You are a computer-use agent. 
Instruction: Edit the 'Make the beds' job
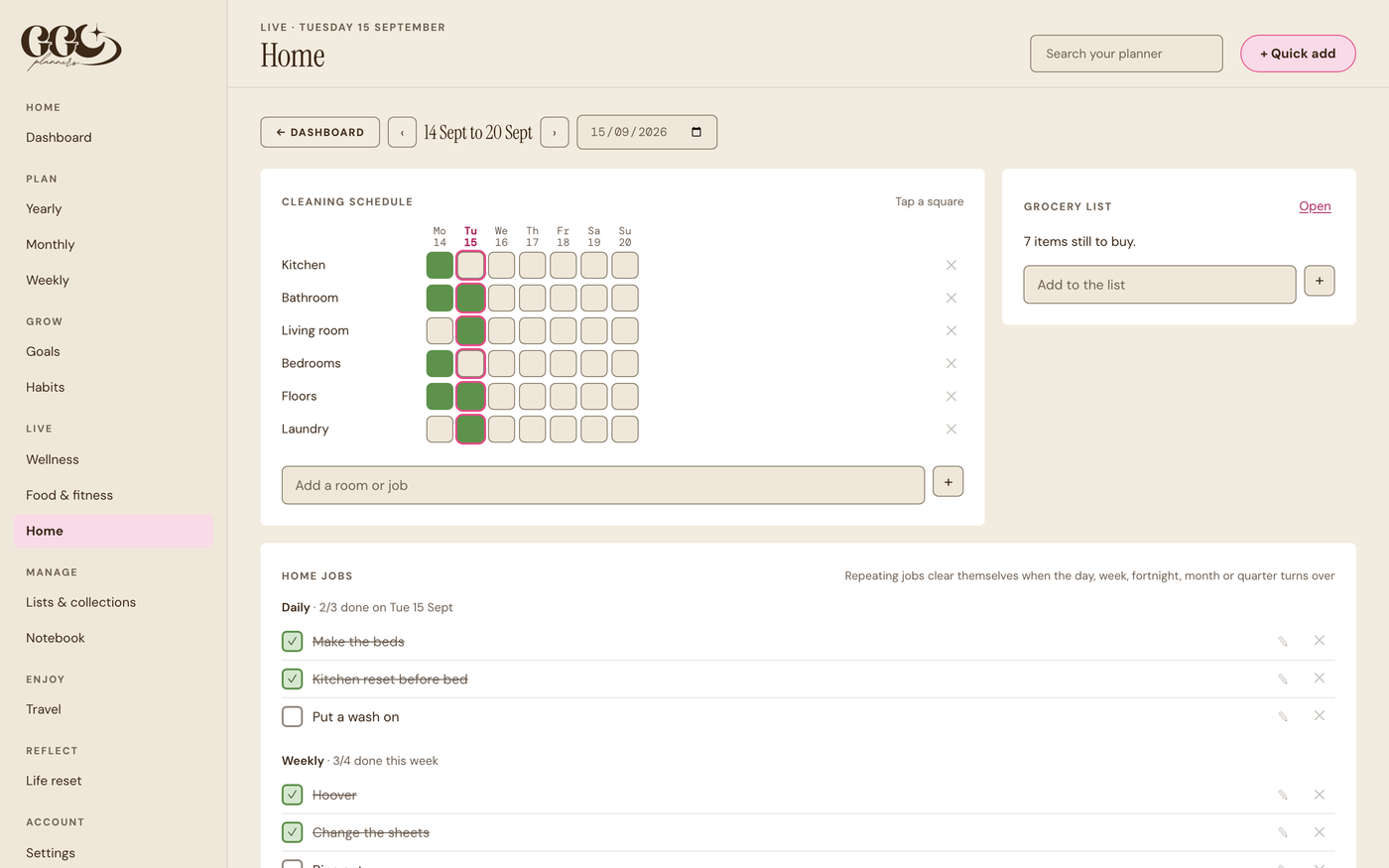click(x=1283, y=641)
